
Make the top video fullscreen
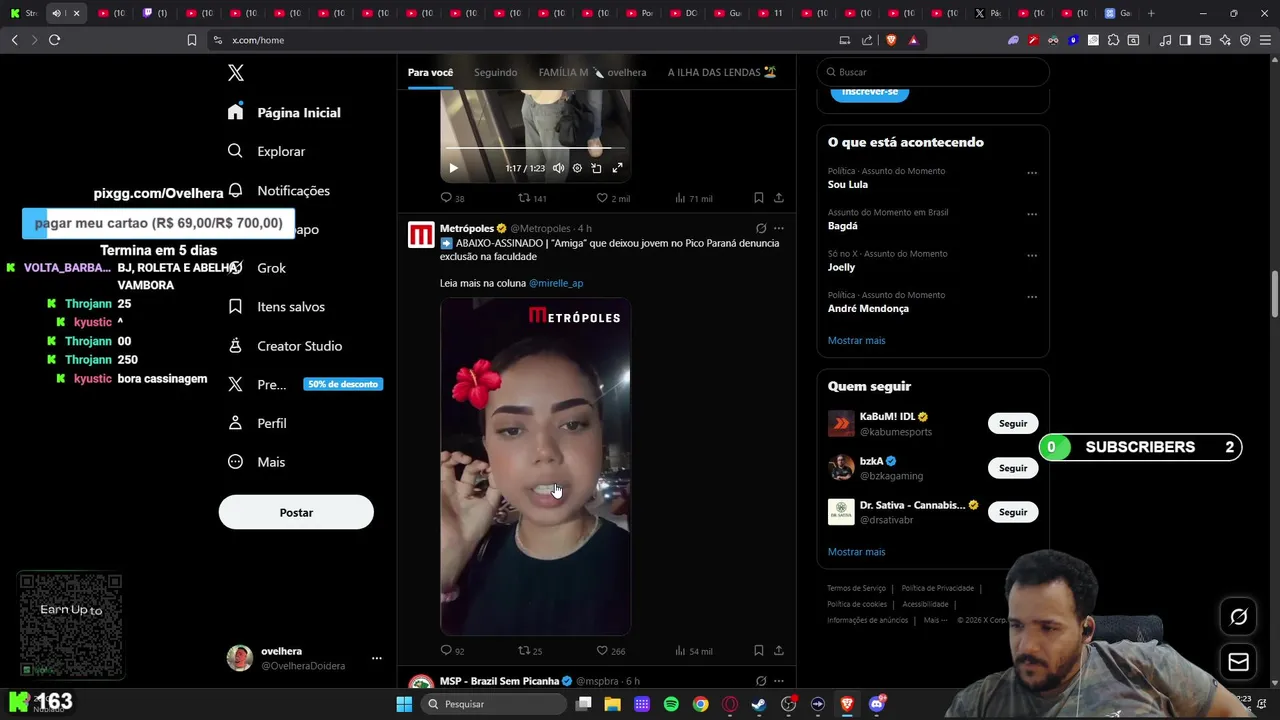(x=617, y=168)
